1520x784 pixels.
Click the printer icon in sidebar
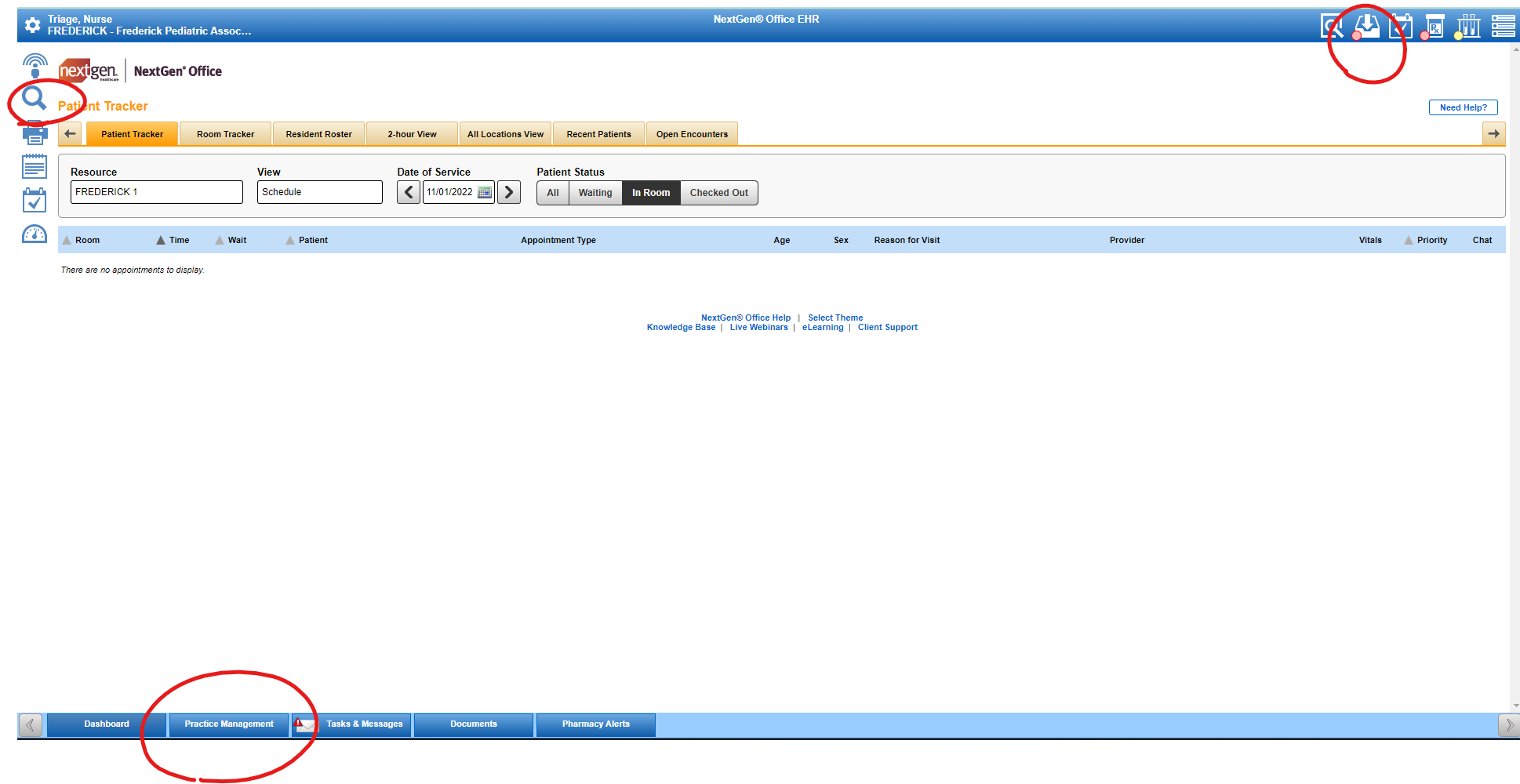[x=35, y=133]
